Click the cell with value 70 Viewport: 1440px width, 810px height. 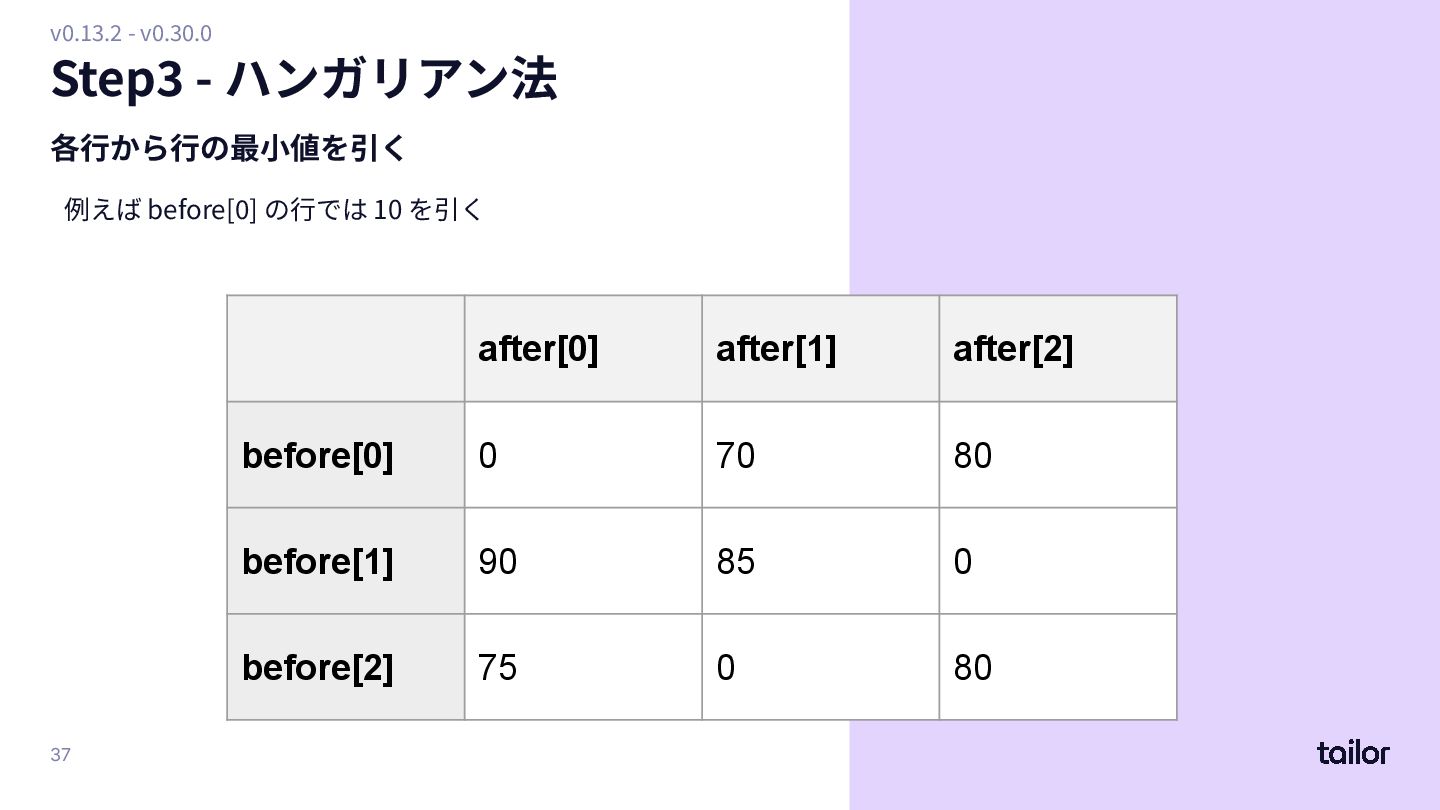point(736,456)
